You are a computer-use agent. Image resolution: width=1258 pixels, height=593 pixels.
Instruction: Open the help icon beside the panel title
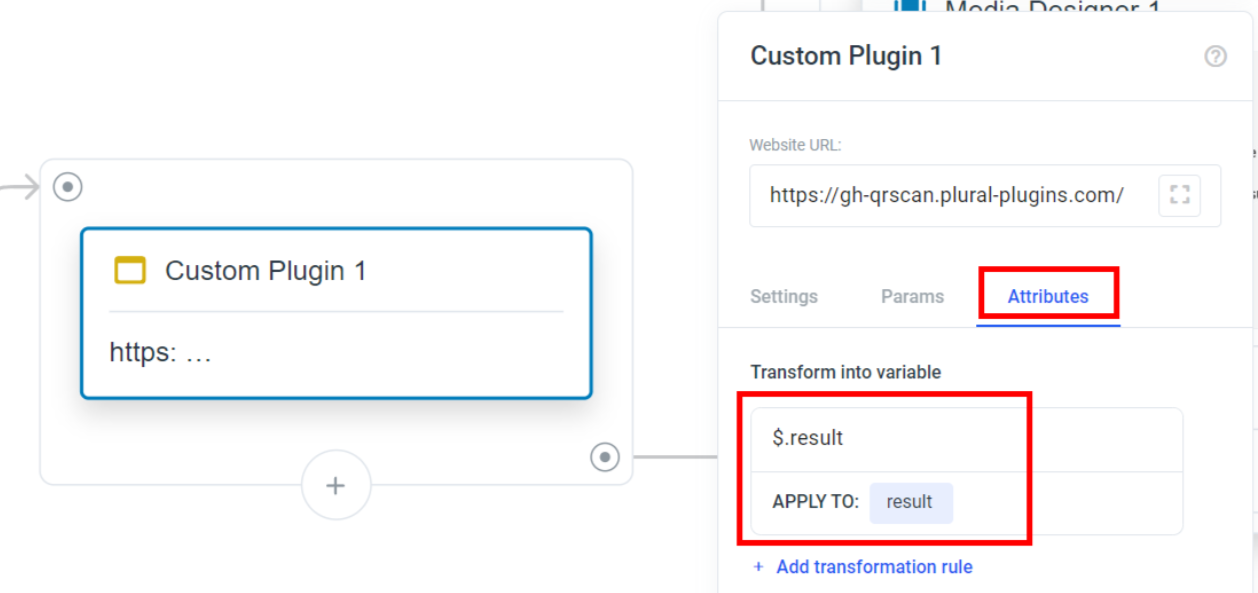[1215, 56]
